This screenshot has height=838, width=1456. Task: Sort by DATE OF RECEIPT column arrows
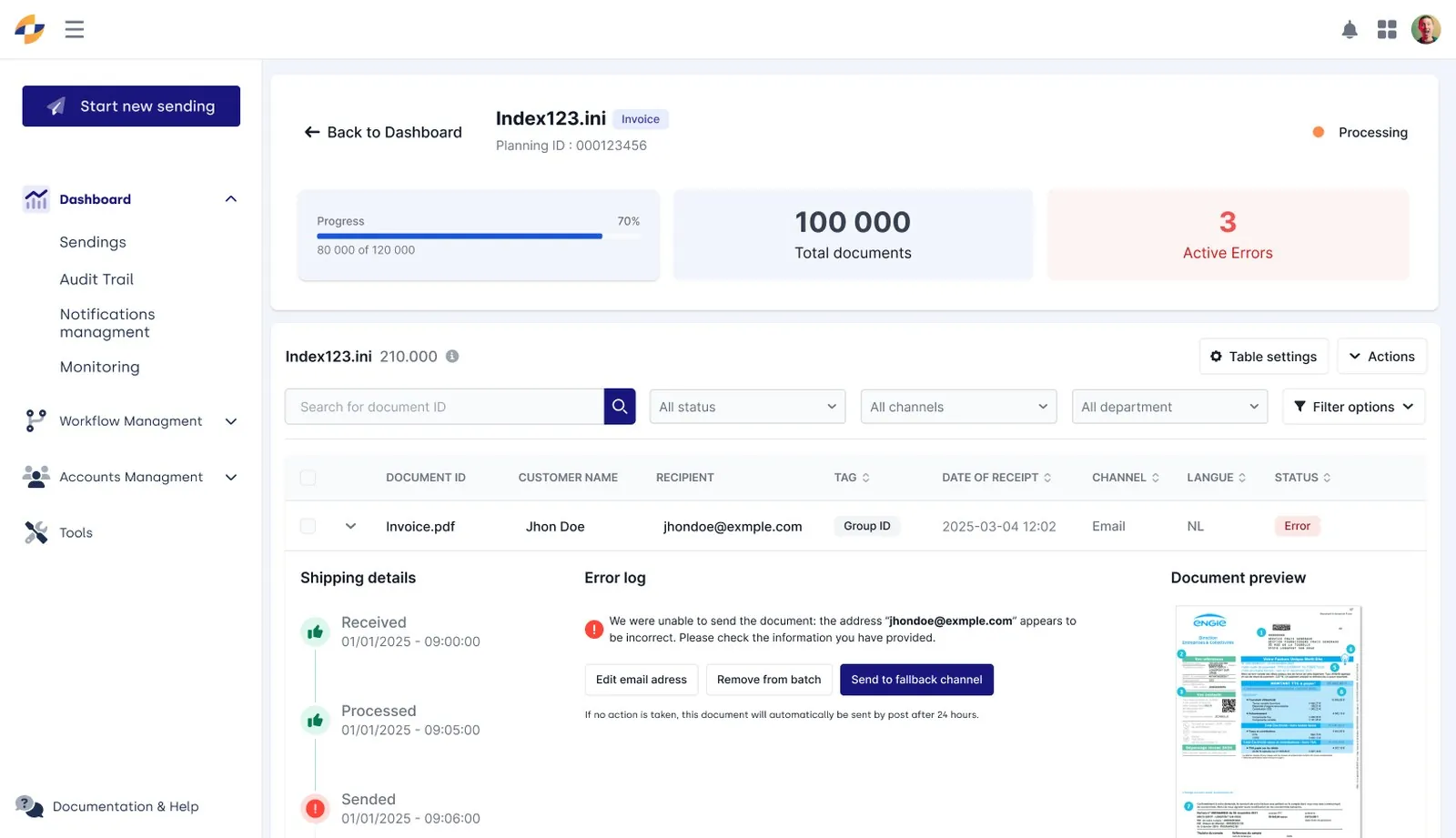(1047, 478)
